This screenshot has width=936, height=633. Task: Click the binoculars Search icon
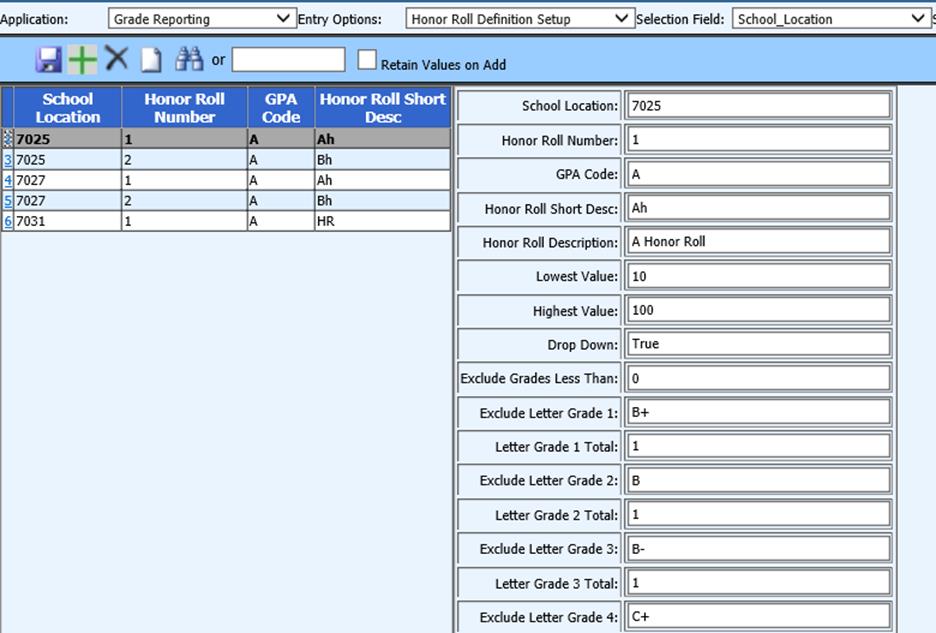188,60
